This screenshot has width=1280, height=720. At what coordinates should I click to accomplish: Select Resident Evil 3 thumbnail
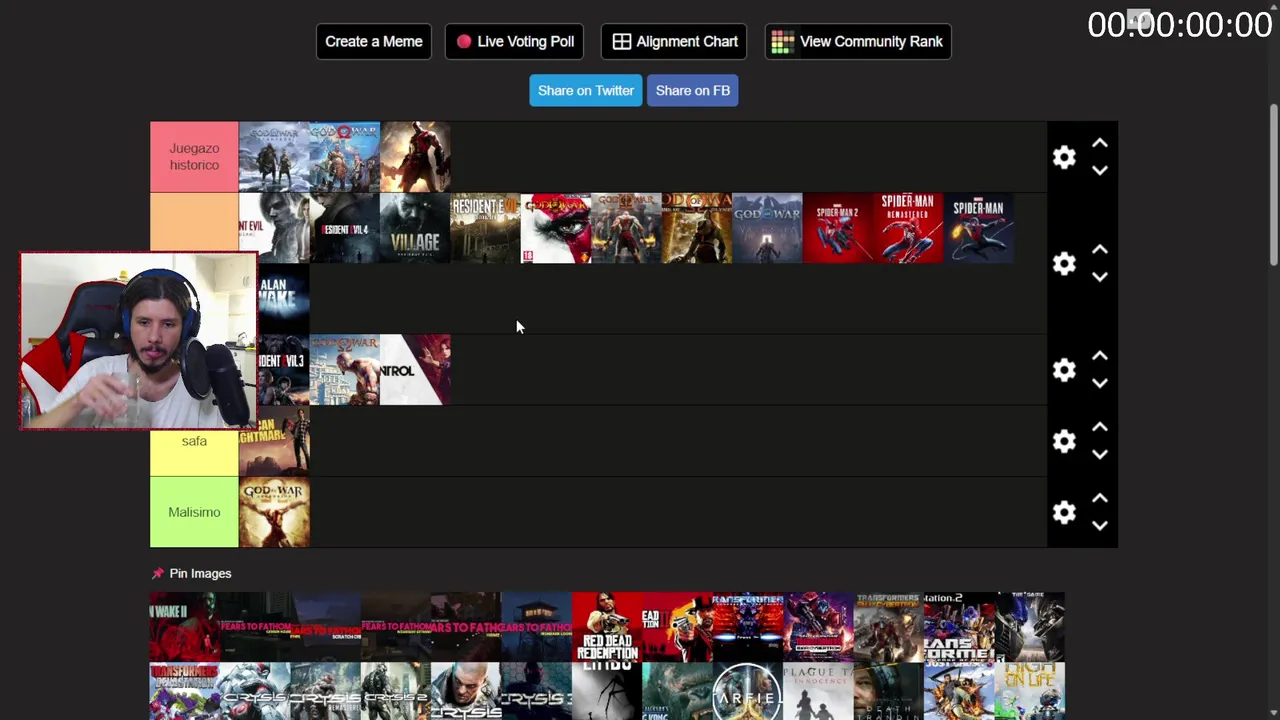[283, 370]
